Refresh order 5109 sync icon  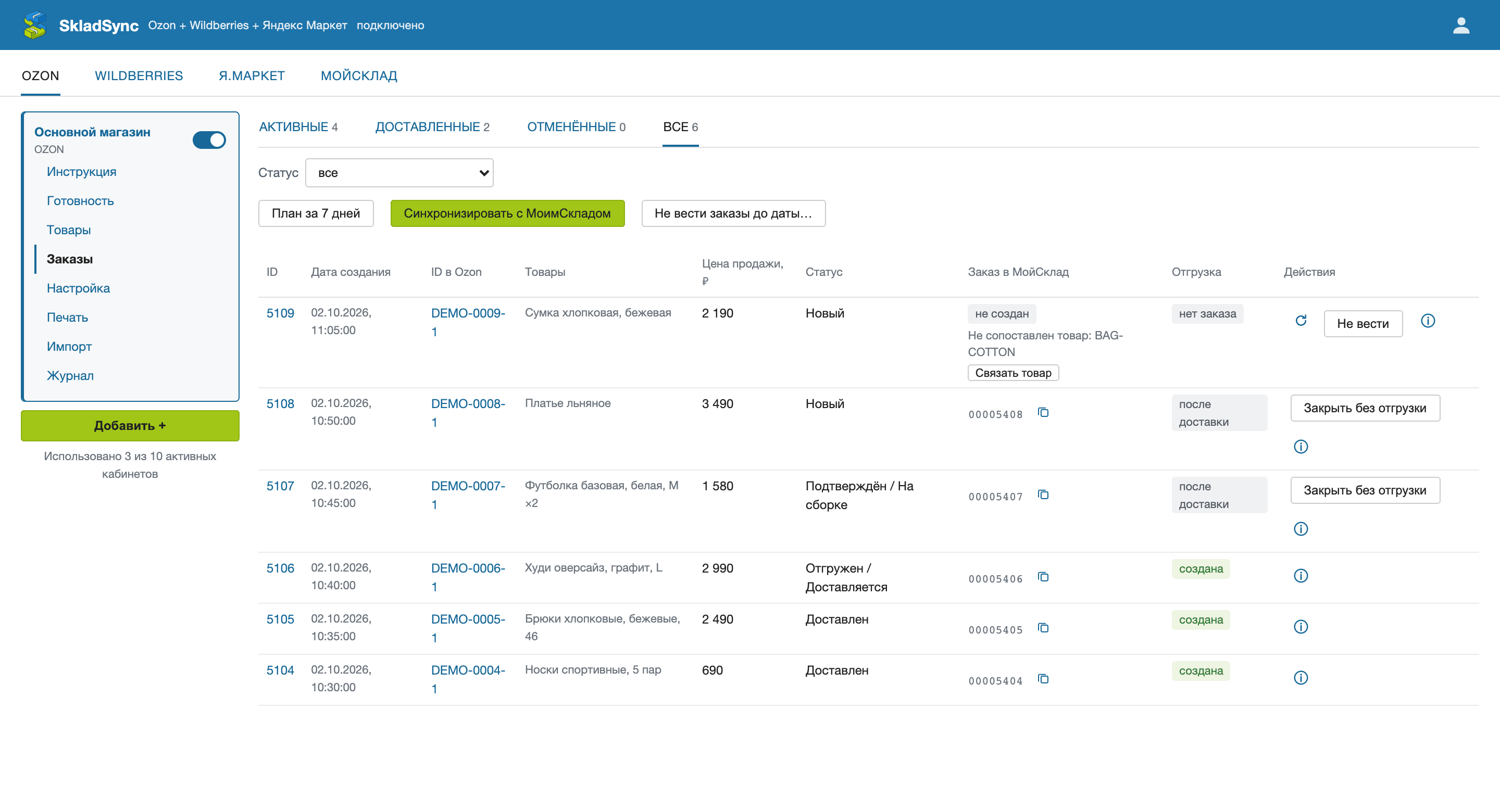click(1301, 321)
